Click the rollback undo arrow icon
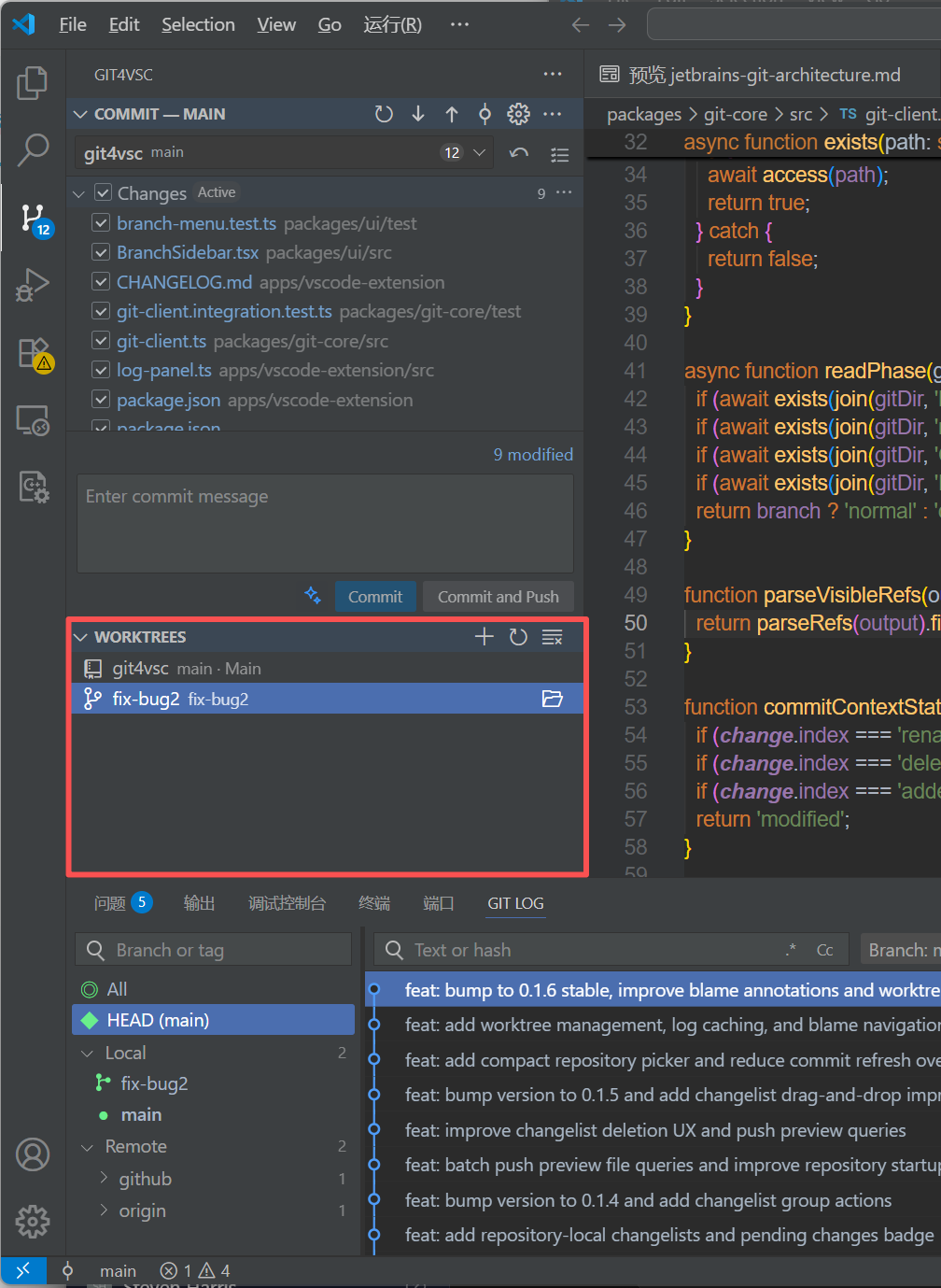 pos(519,153)
